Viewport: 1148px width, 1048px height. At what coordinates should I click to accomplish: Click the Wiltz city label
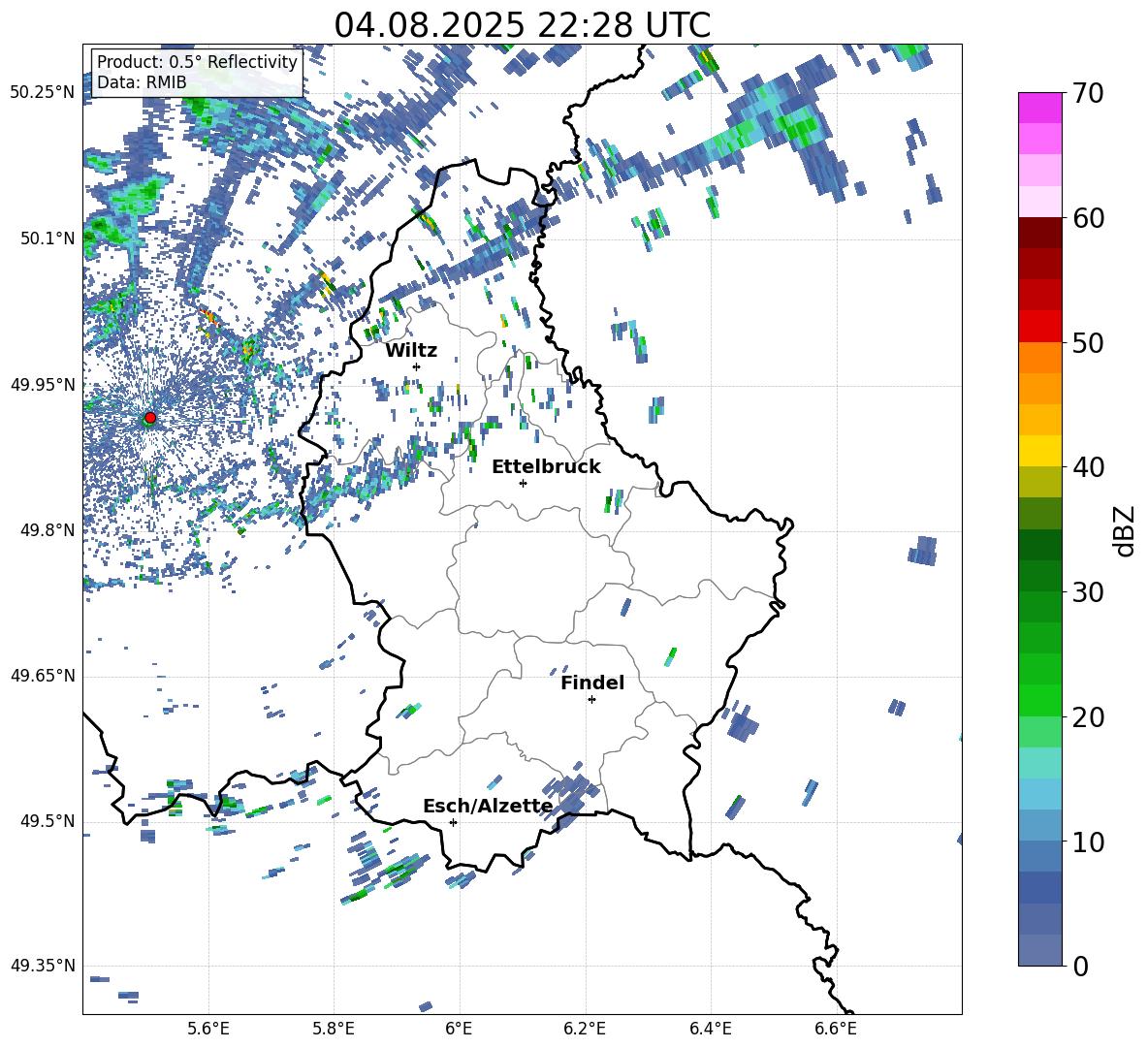tap(411, 351)
